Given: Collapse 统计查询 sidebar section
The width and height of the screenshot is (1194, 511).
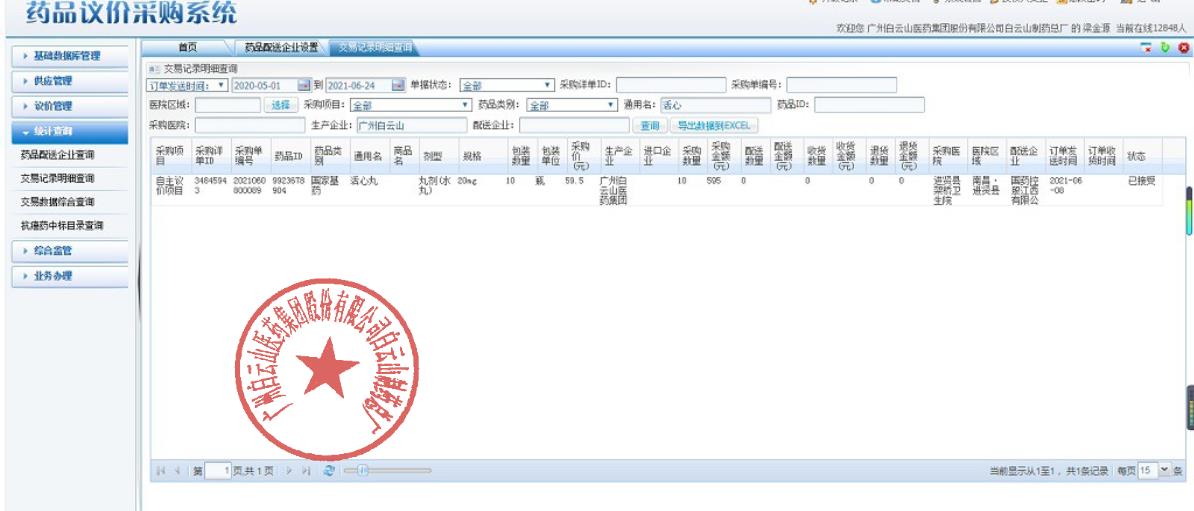Looking at the screenshot, I should coord(69,132).
